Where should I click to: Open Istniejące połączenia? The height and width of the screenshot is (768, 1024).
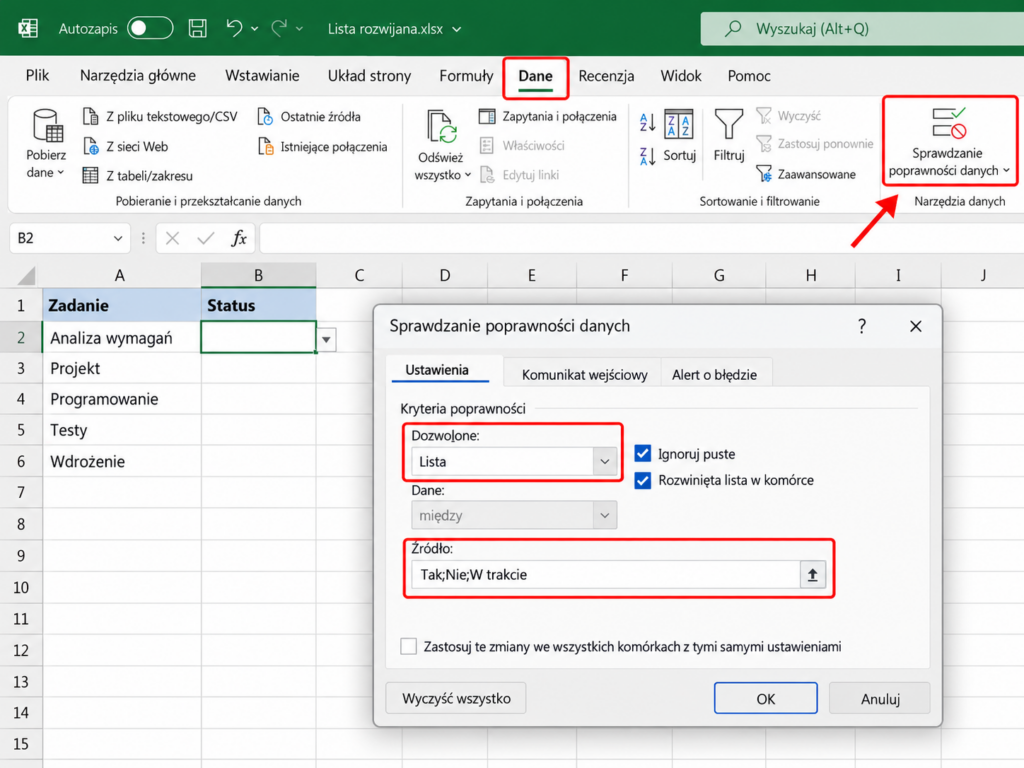323,146
